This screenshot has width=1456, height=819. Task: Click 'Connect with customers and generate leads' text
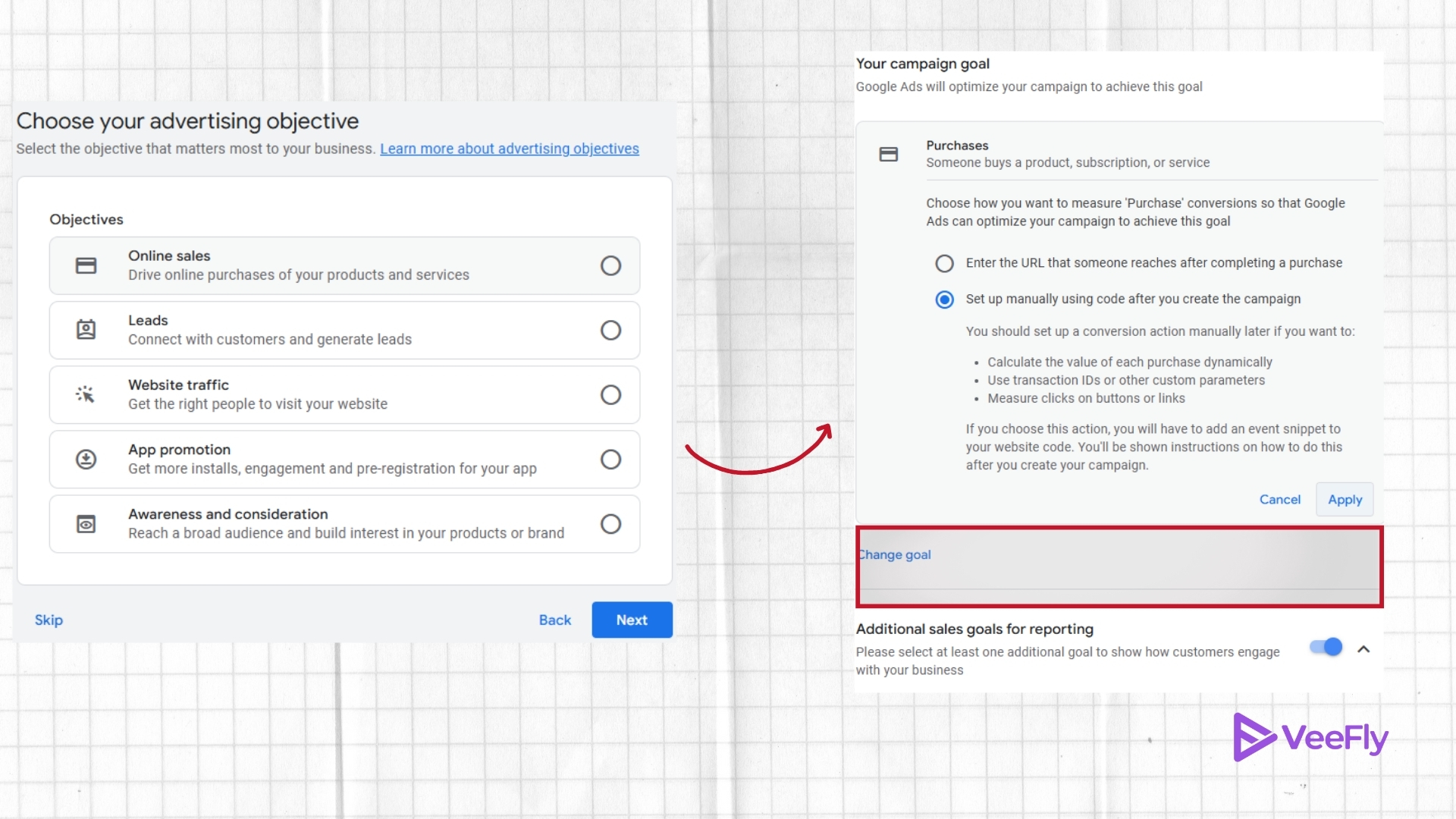click(270, 339)
